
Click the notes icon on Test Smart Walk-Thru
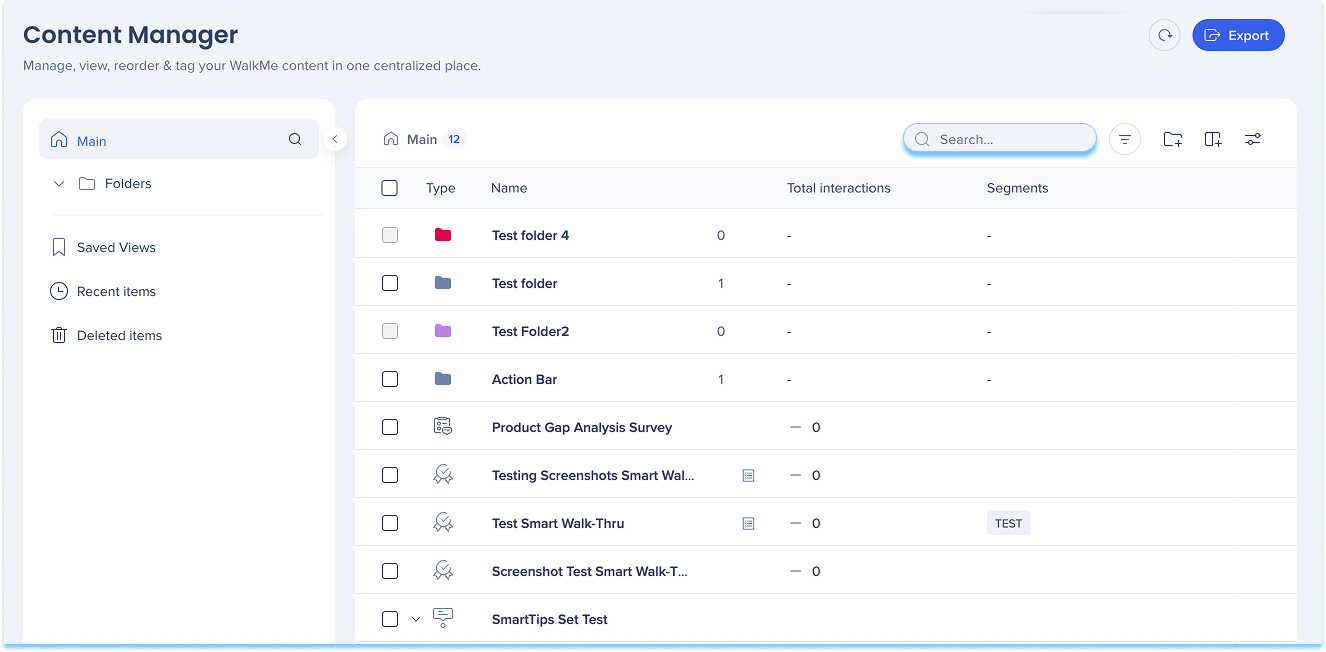[748, 523]
